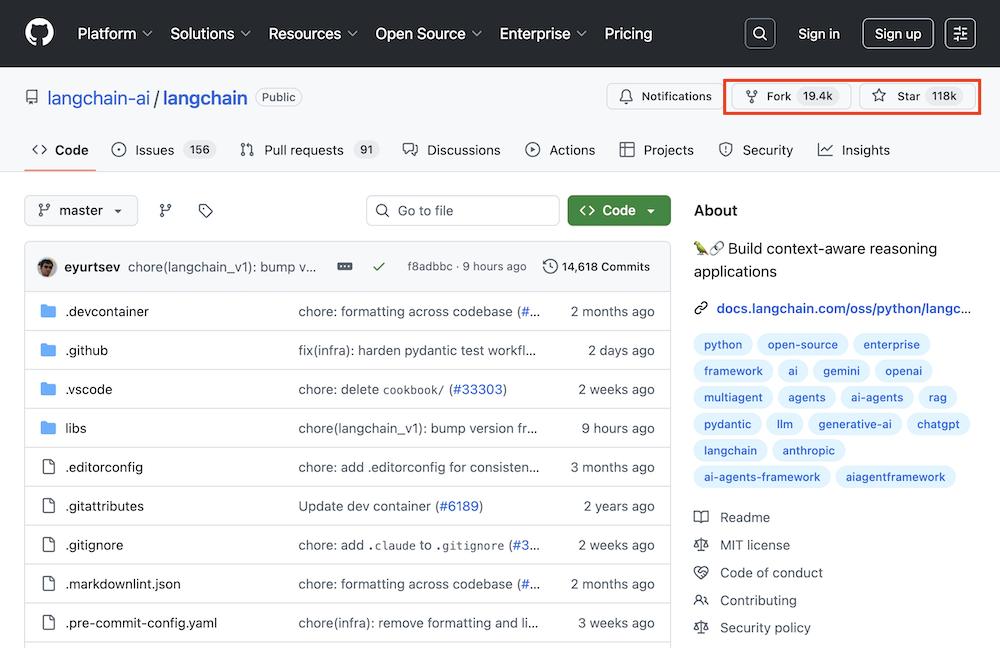This screenshot has width=1000, height=648.
Task: Select the anthropic topic tag
Action: coord(808,450)
